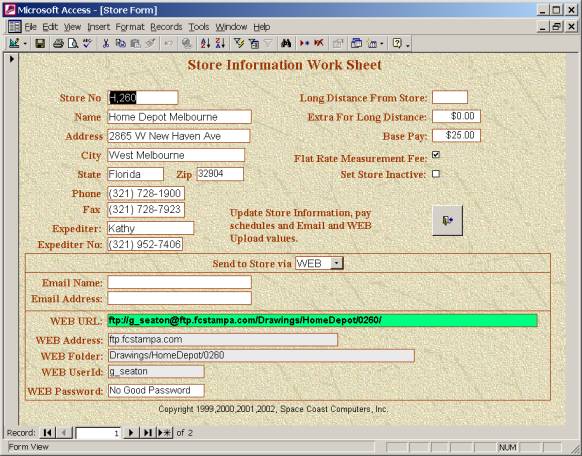
Task: Click the form icon left of File menu
Action: pos(14,27)
